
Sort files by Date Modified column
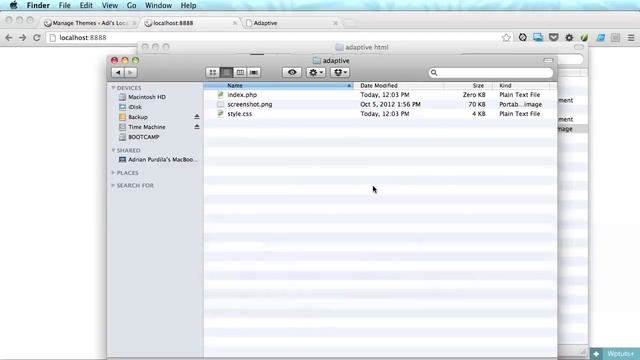399,85
